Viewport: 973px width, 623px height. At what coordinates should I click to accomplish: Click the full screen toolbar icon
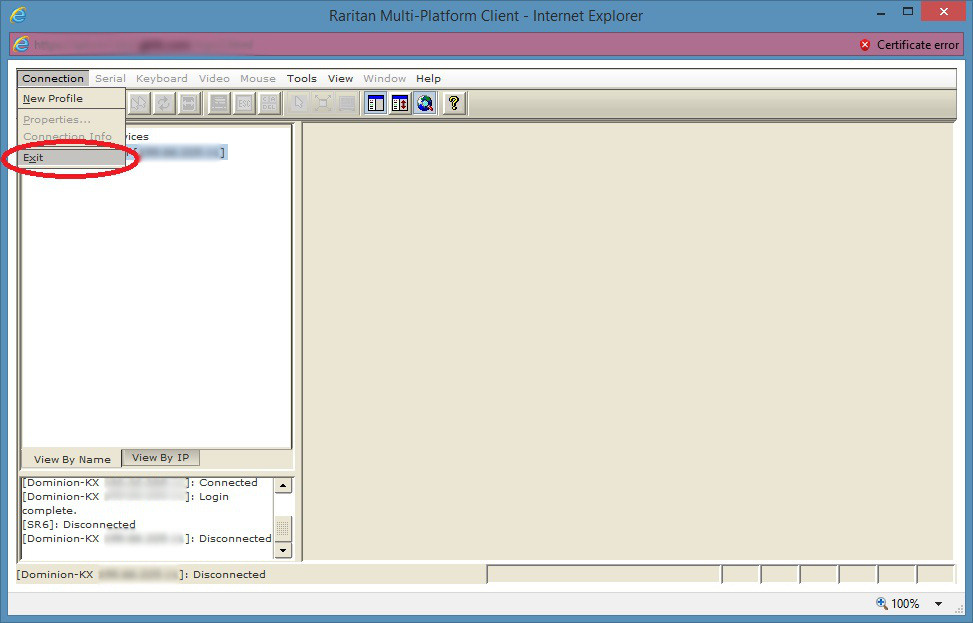coord(323,104)
